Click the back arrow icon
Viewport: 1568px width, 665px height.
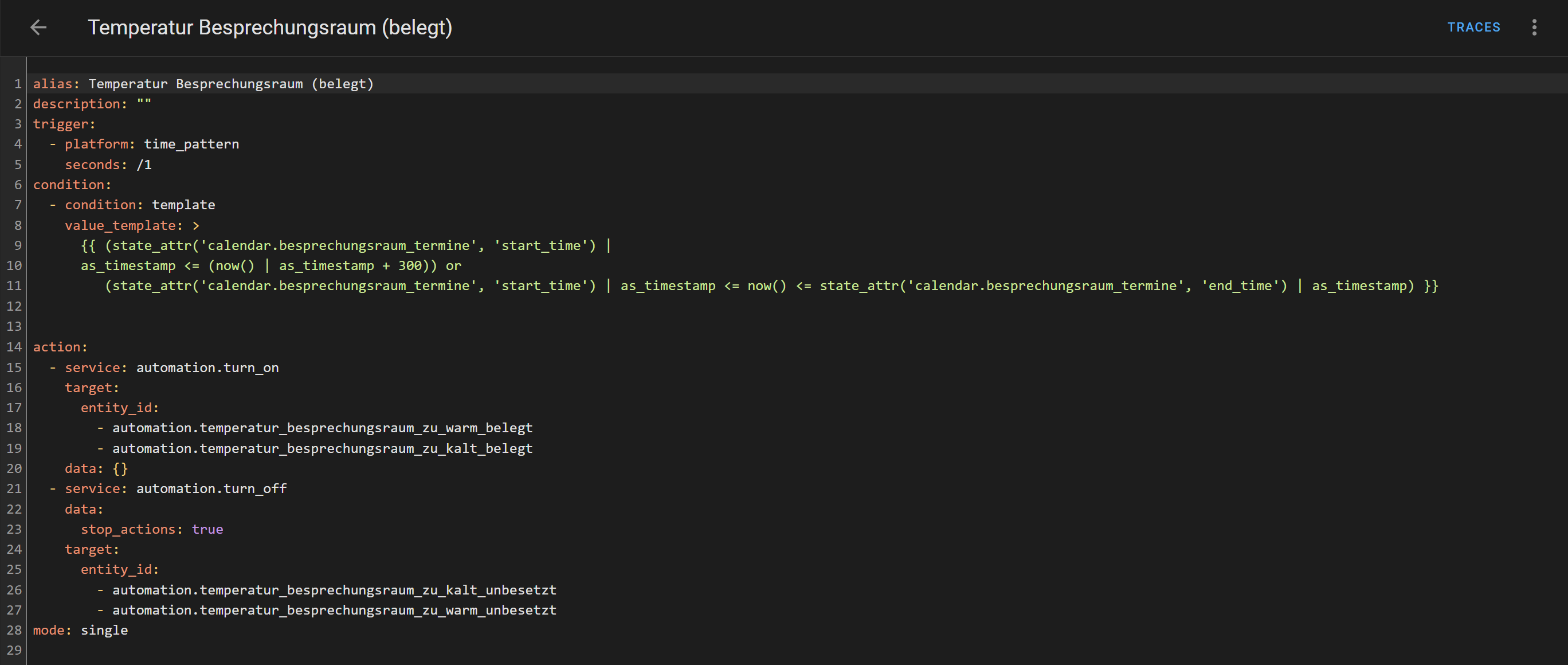38,28
